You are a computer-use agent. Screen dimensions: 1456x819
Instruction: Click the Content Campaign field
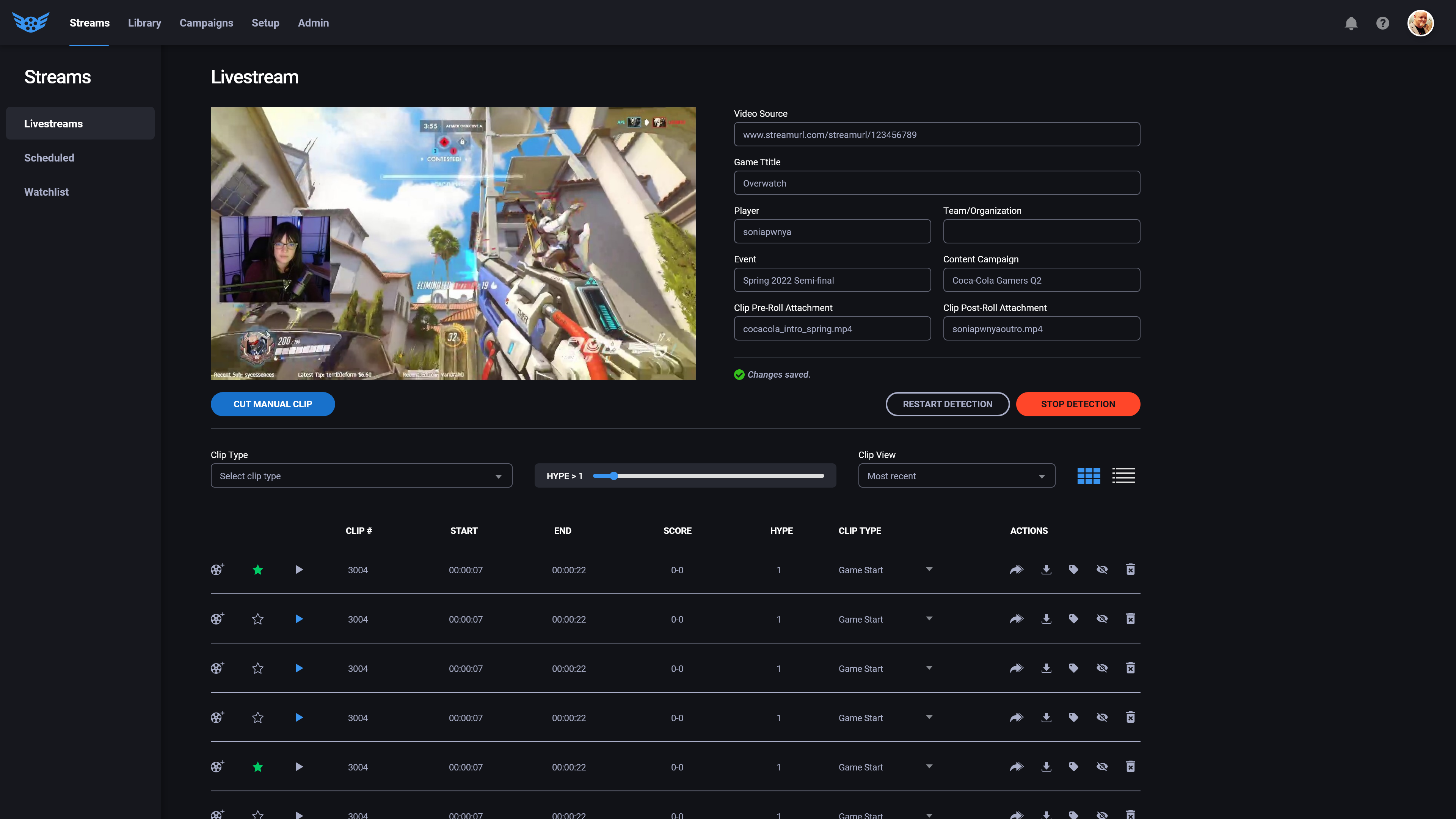tap(1041, 280)
